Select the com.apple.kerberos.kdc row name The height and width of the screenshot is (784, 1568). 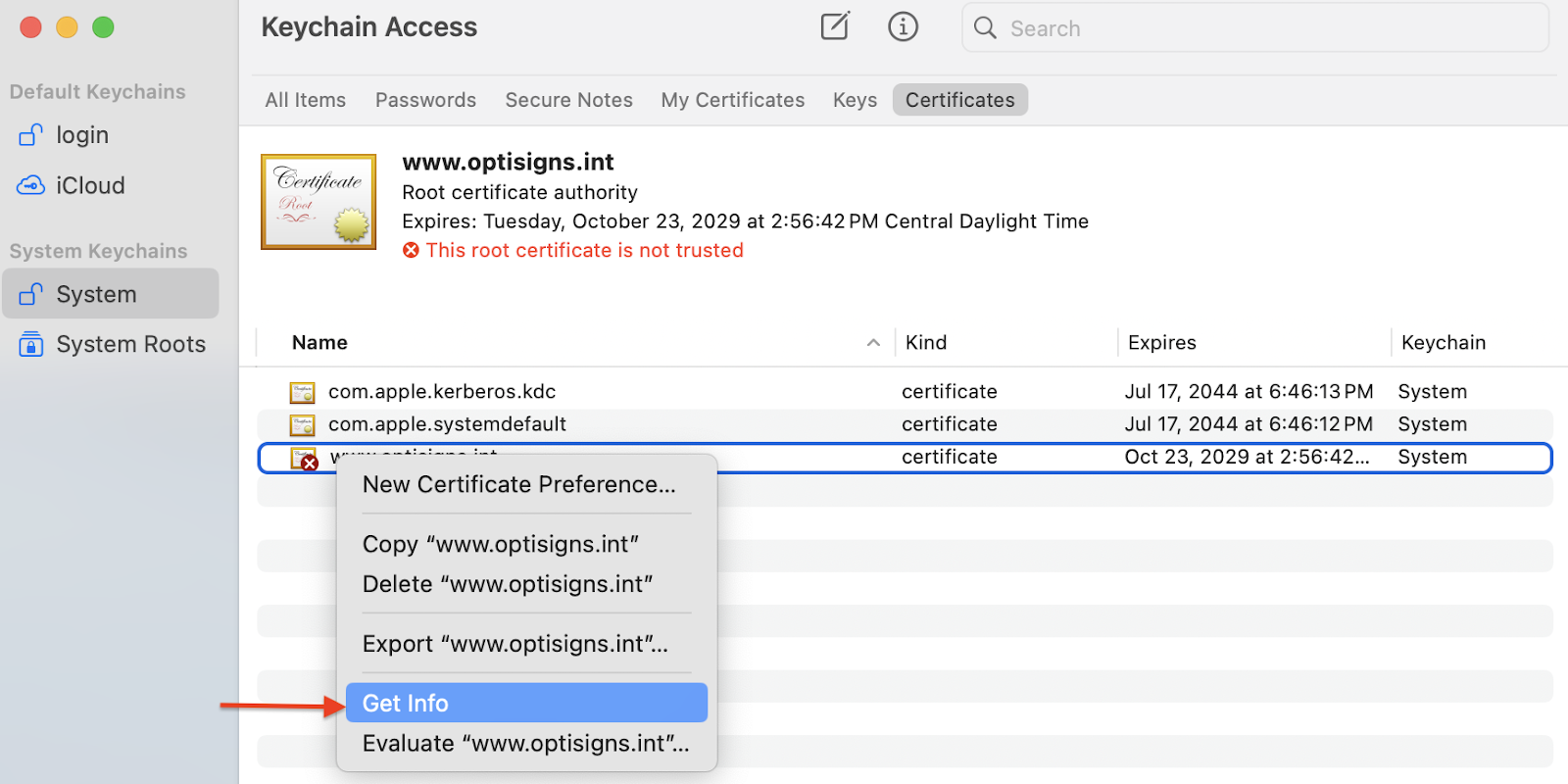point(442,392)
